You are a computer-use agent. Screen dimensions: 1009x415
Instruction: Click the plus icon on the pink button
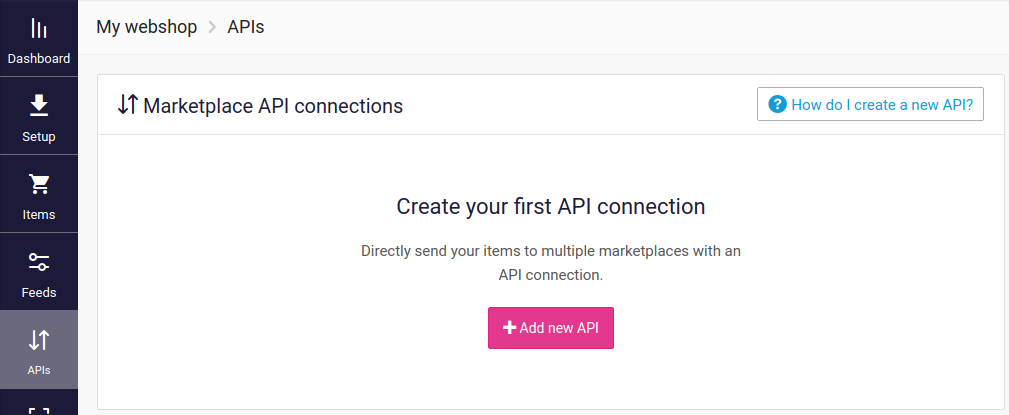click(x=510, y=328)
